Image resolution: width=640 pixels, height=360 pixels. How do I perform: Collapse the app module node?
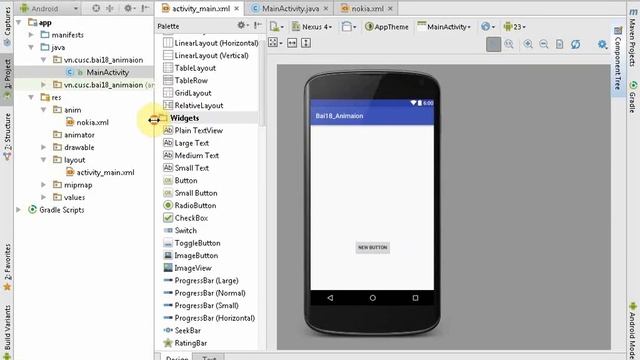19,22
